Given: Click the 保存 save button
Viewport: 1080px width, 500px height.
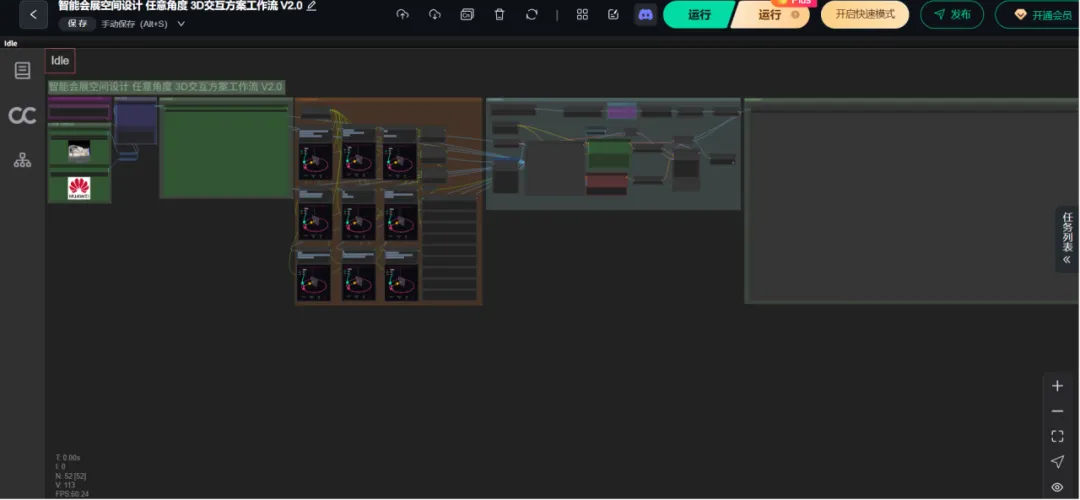Looking at the screenshot, I should 77,23.
